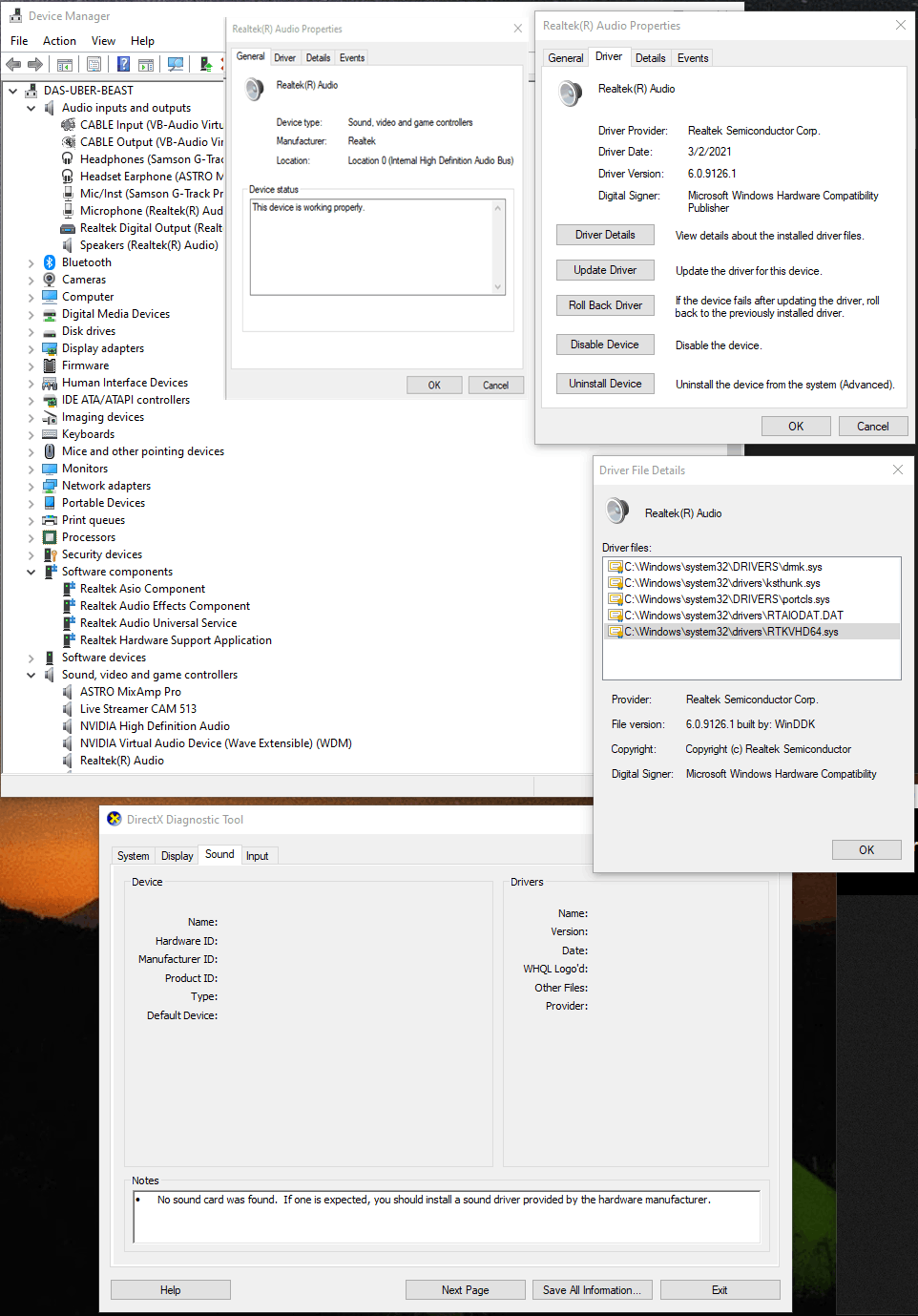918x1316 pixels.
Task: Click the Mice and other pointing devices icon
Action: click(50, 451)
